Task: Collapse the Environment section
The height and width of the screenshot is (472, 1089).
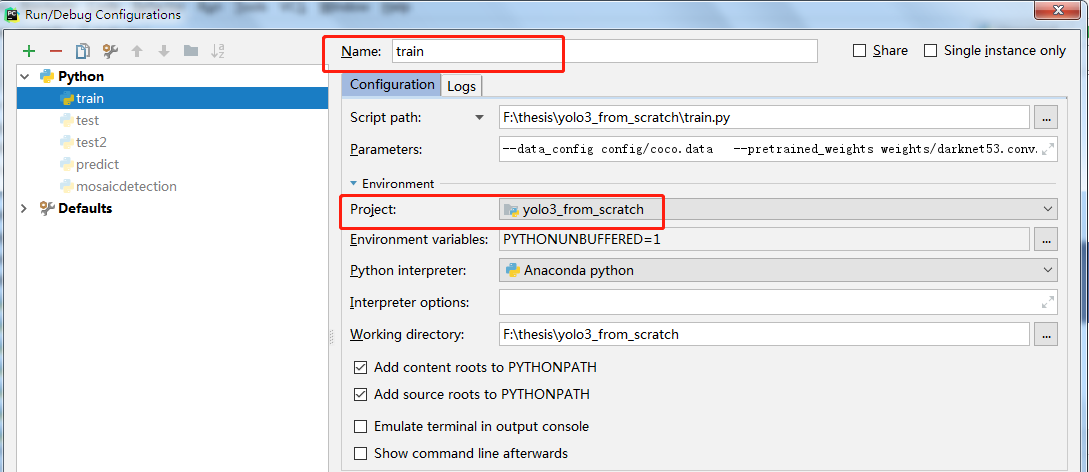Action: pos(354,184)
